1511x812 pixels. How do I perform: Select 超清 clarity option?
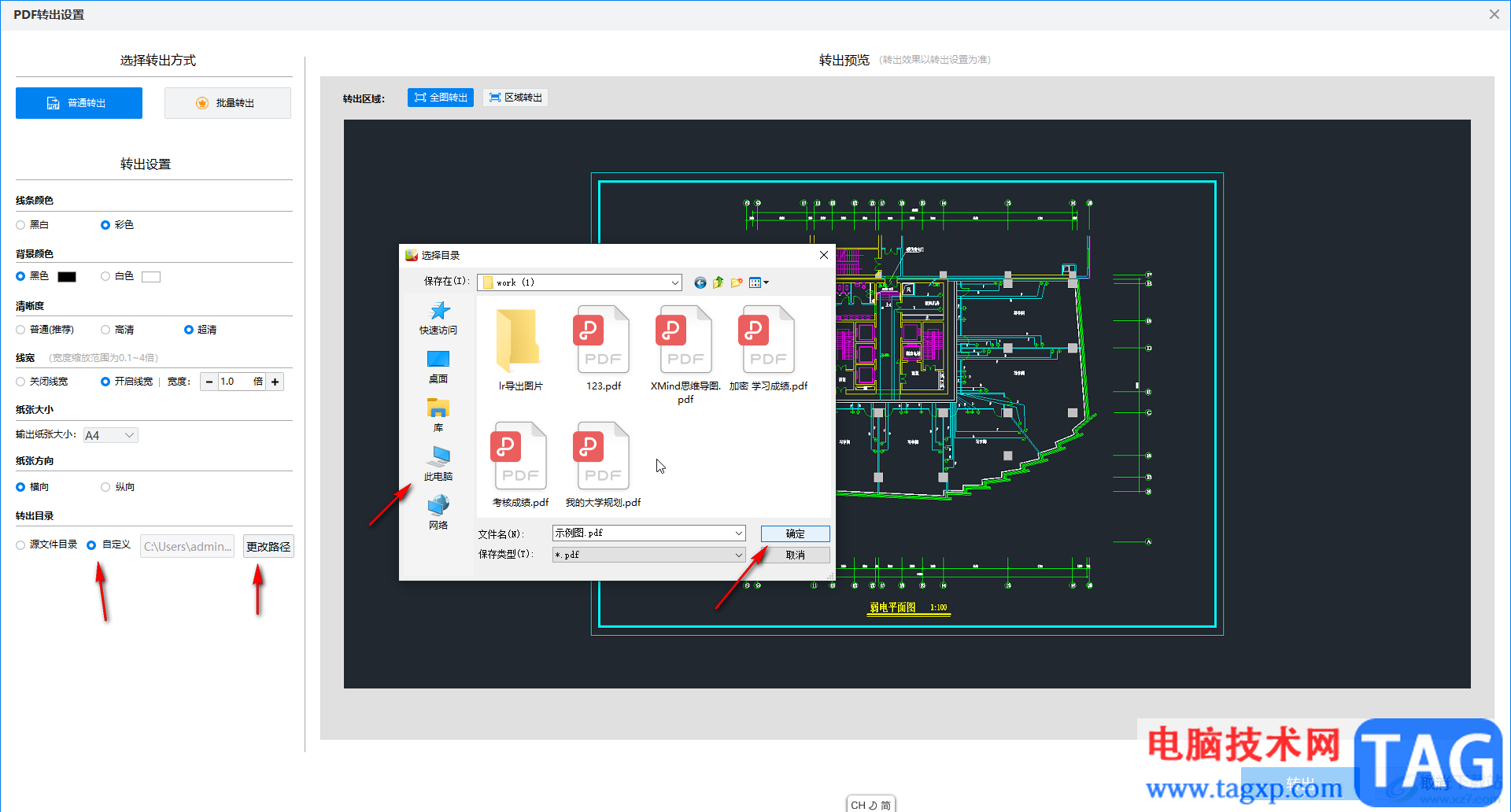click(201, 330)
